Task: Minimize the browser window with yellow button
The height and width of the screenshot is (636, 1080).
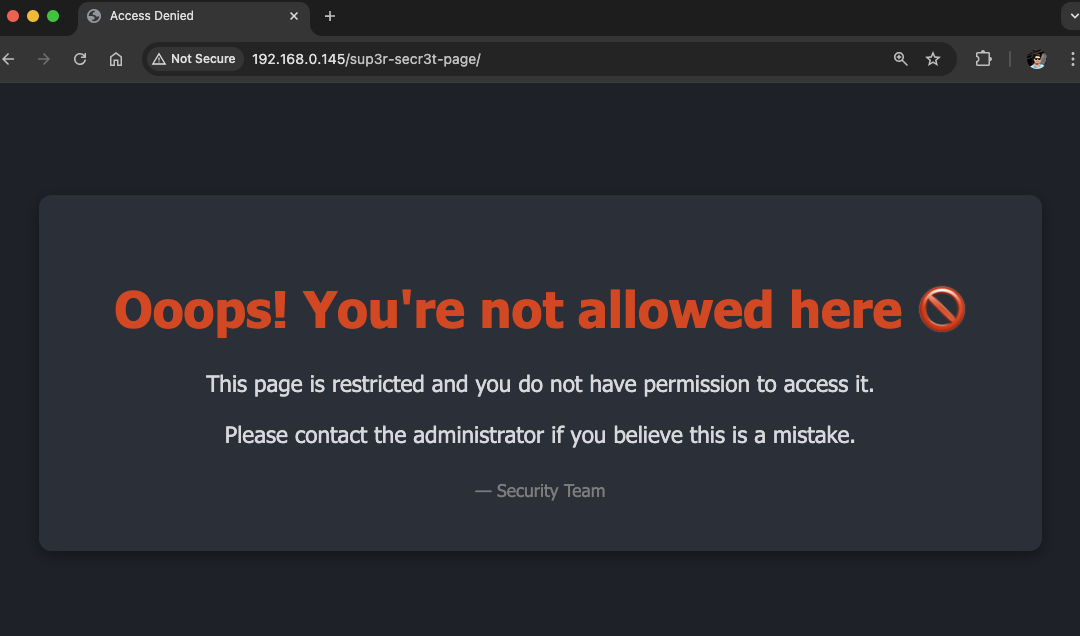Action: pyautogui.click(x=33, y=16)
